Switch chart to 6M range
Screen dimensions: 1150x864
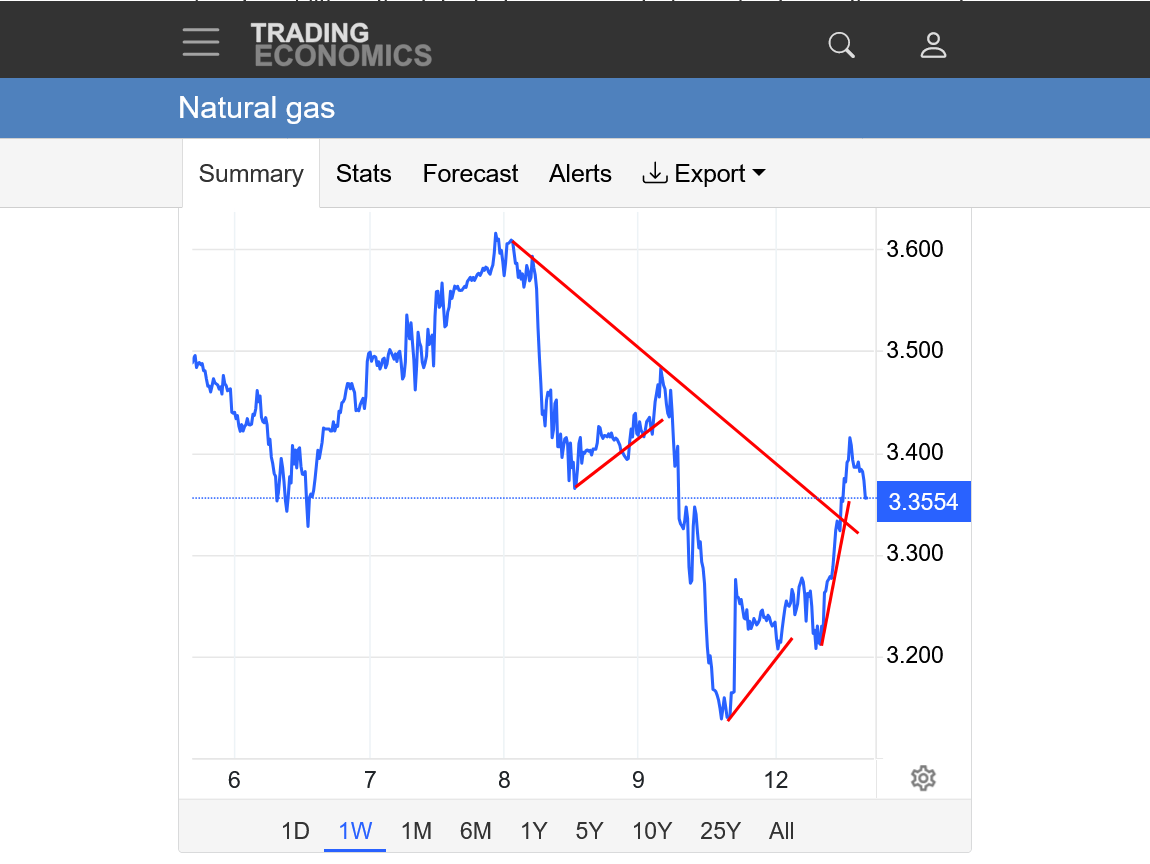pos(476,831)
